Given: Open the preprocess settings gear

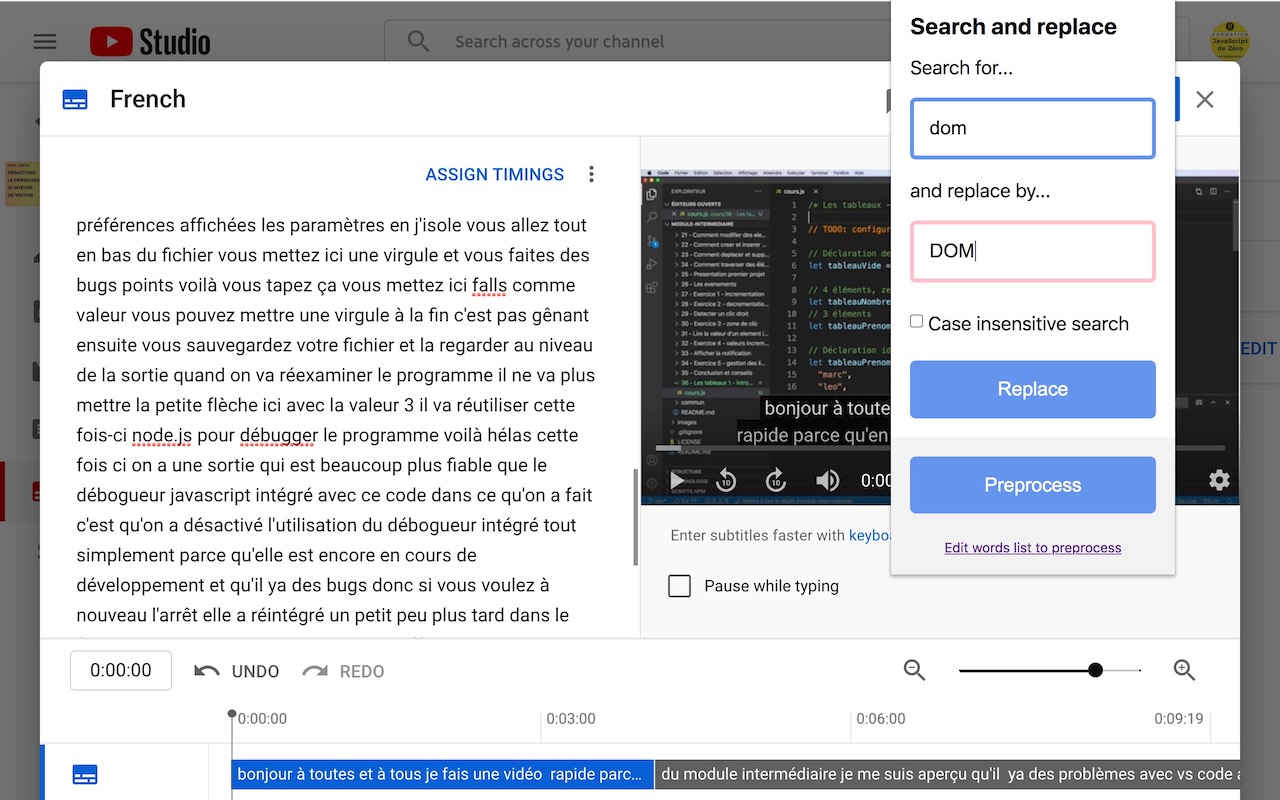Looking at the screenshot, I should 1219,480.
